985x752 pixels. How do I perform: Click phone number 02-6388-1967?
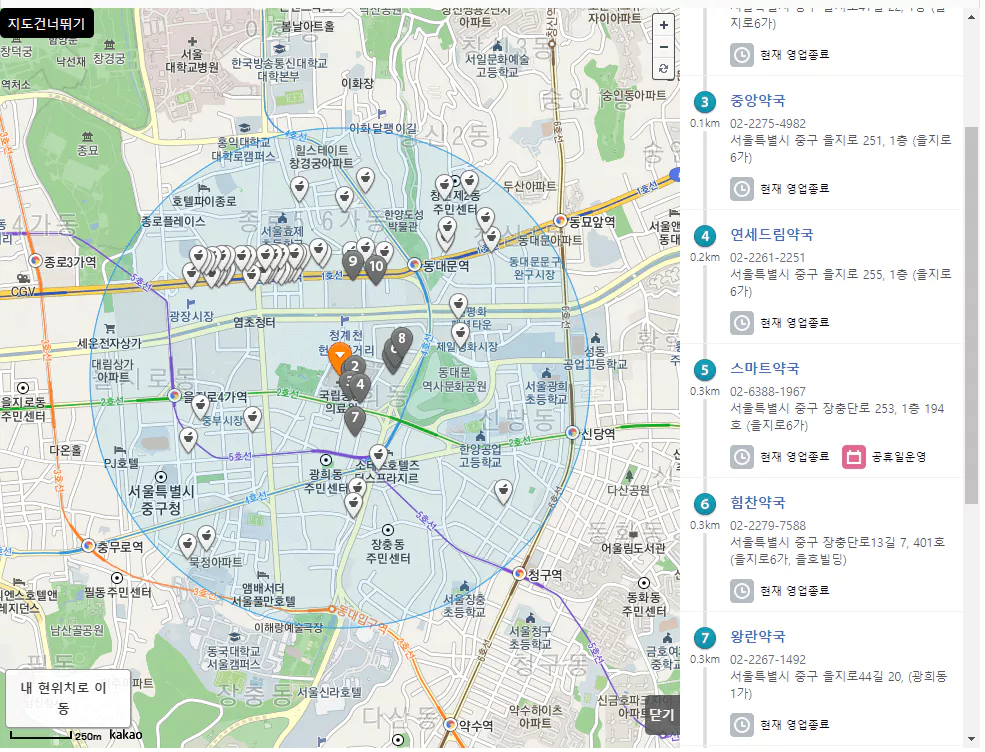coord(768,391)
